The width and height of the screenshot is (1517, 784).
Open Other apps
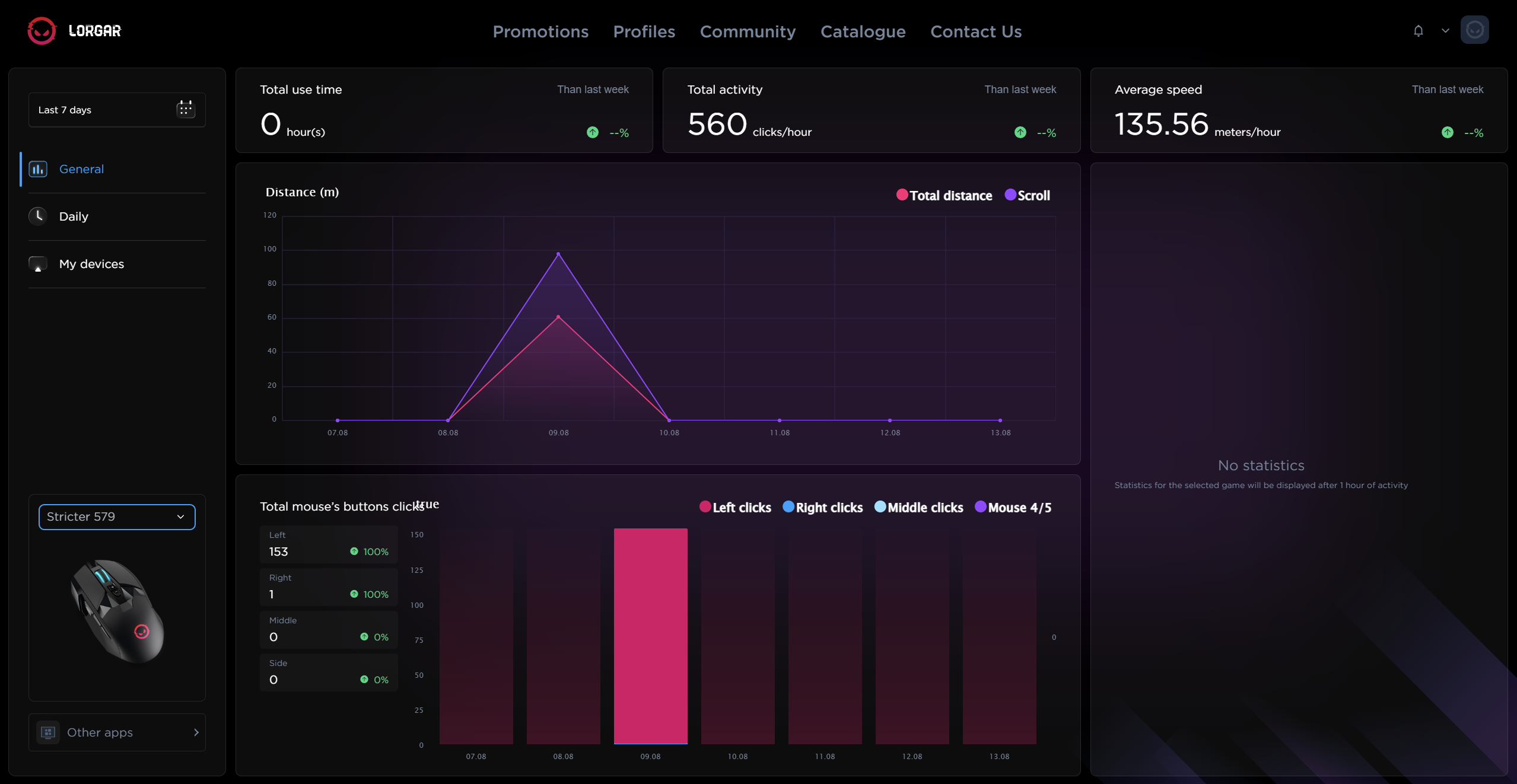(117, 732)
